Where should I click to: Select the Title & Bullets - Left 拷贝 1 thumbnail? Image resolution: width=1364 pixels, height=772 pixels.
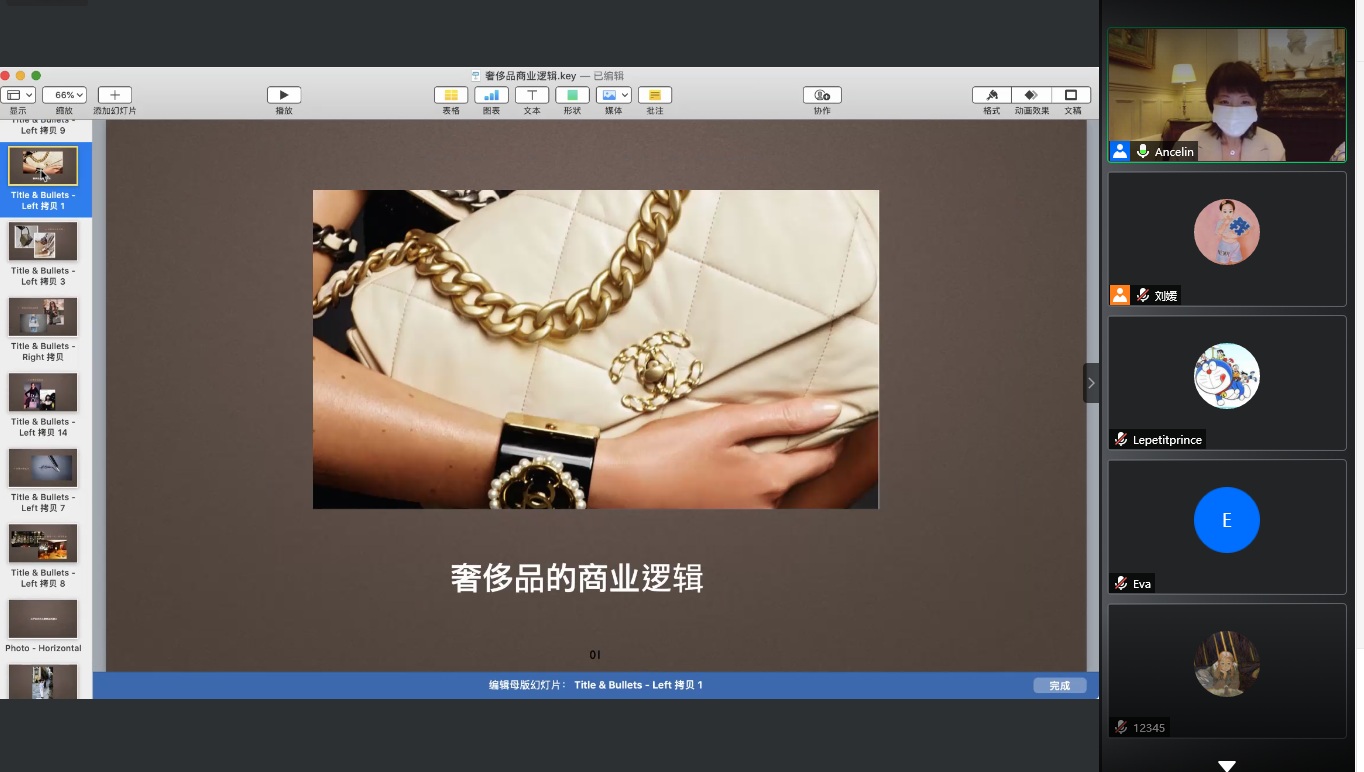43,166
